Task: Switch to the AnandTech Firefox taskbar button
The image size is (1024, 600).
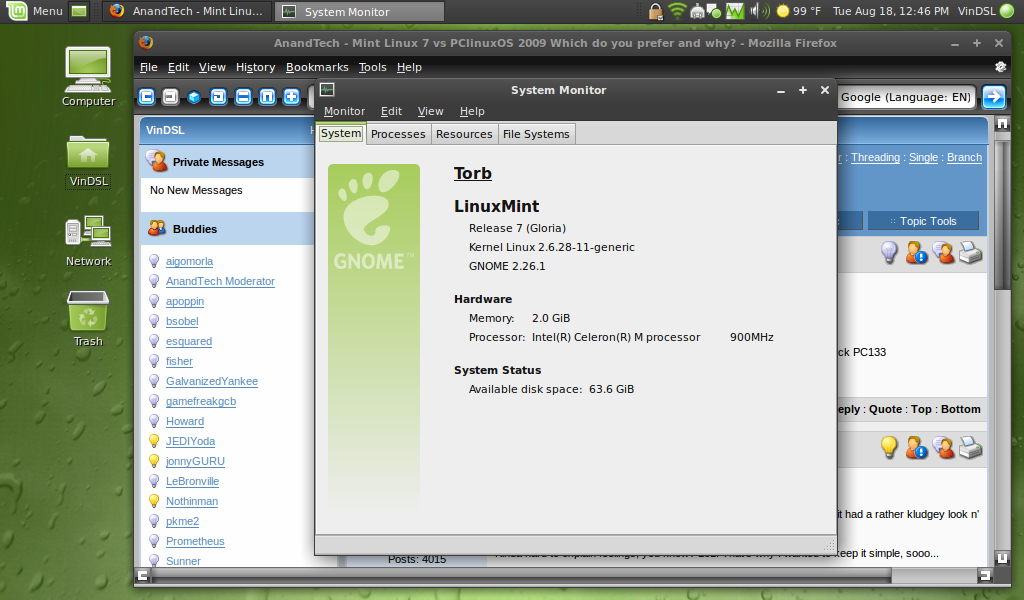Action: point(187,11)
